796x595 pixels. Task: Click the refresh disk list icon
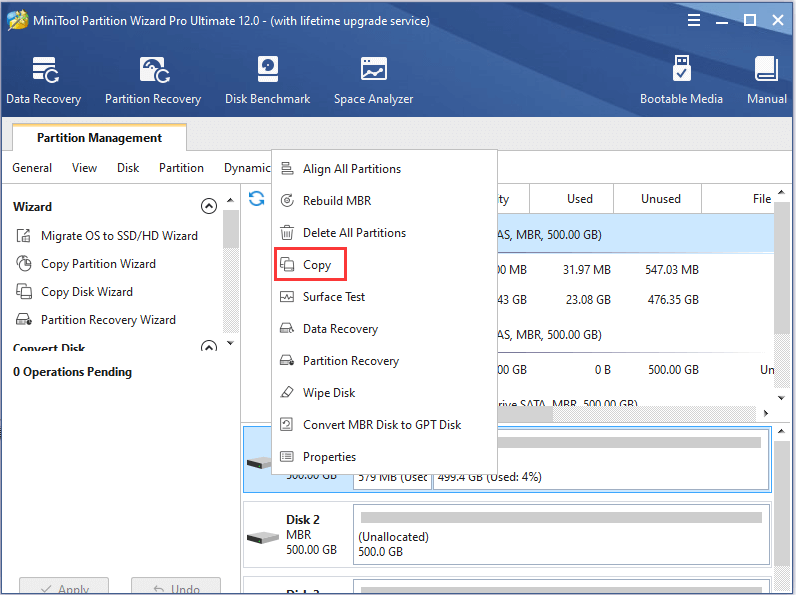256,199
